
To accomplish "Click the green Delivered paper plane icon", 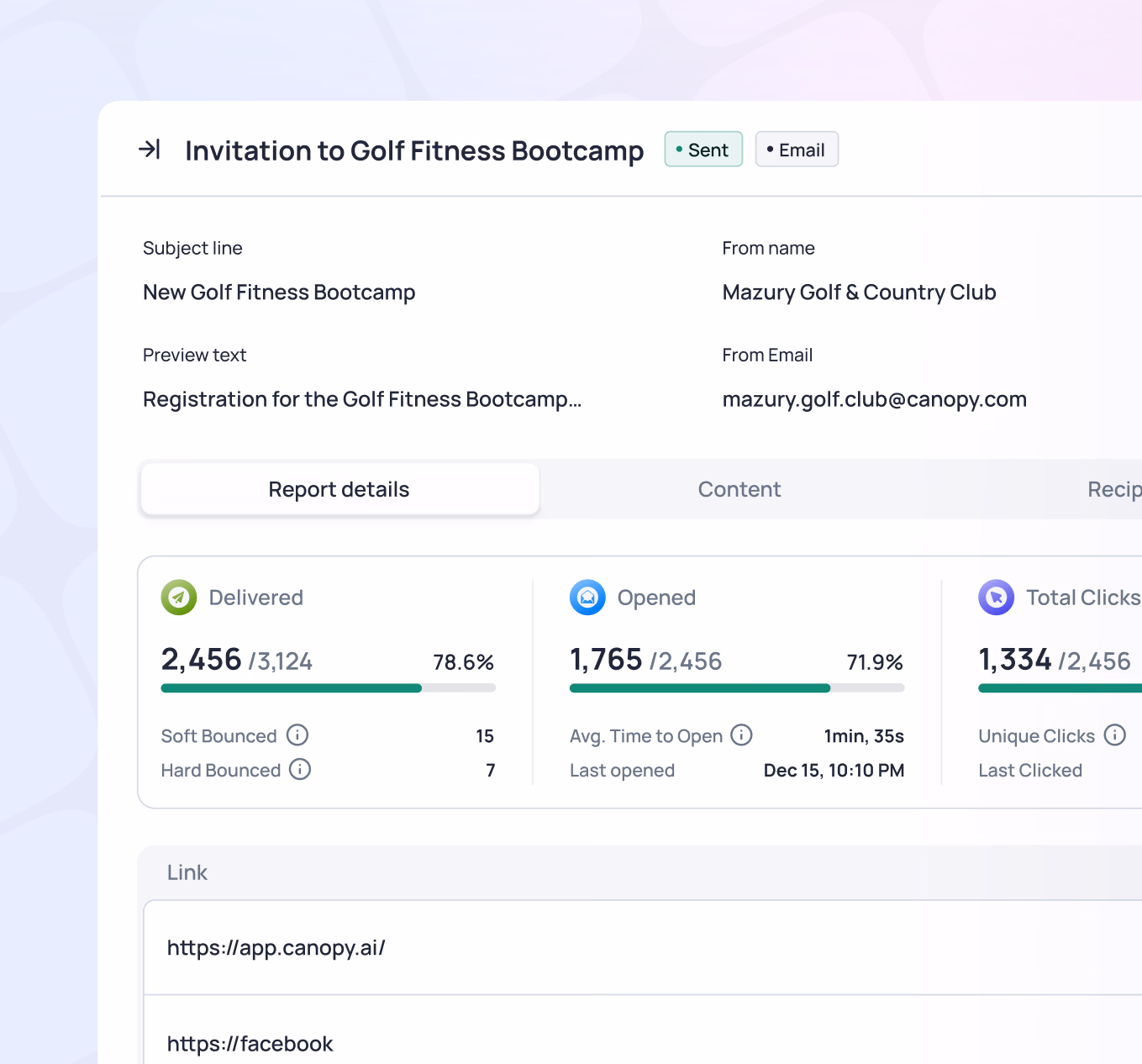I will (179, 598).
